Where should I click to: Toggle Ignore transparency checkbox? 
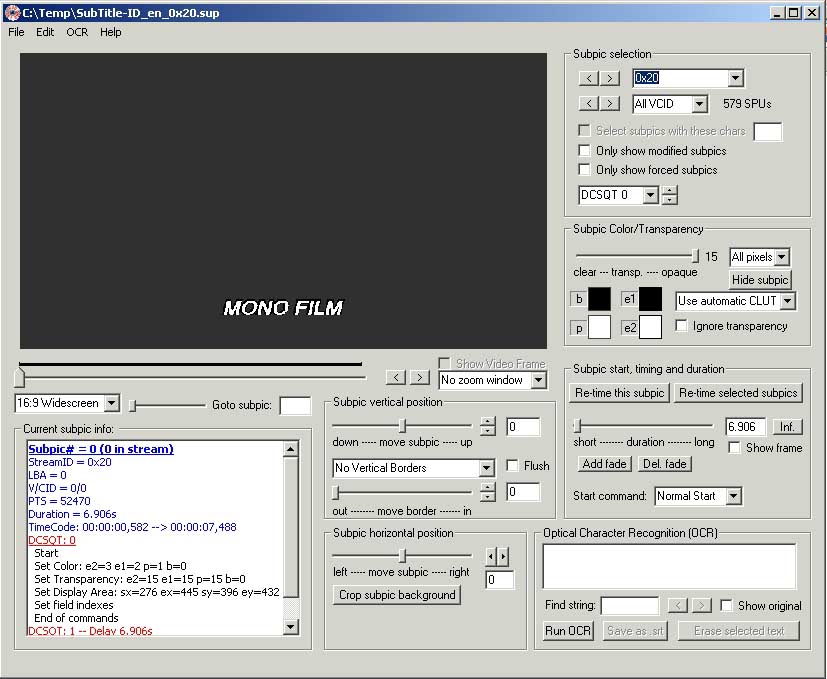681,326
